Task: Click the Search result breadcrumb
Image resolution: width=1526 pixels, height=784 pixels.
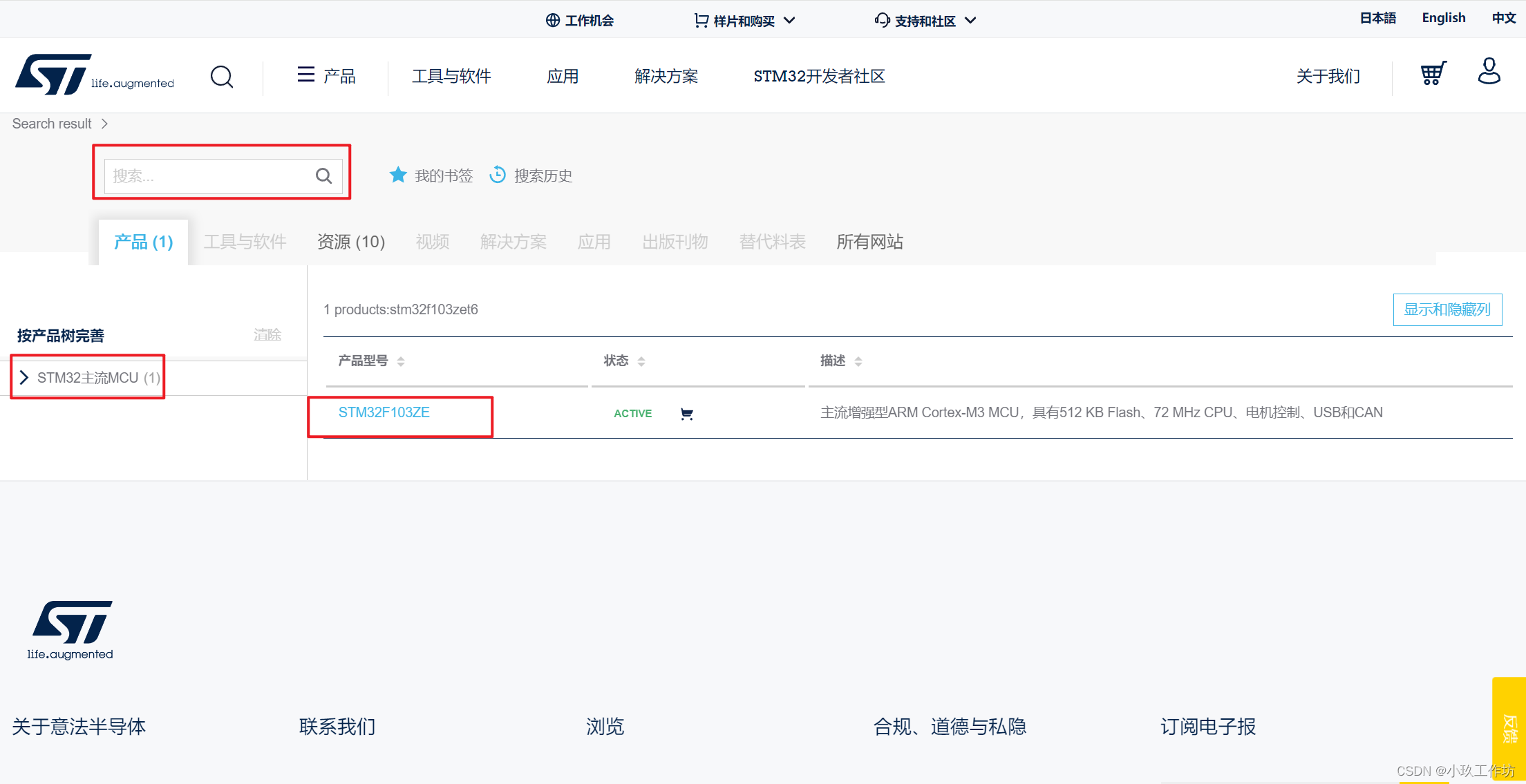Action: click(x=52, y=124)
